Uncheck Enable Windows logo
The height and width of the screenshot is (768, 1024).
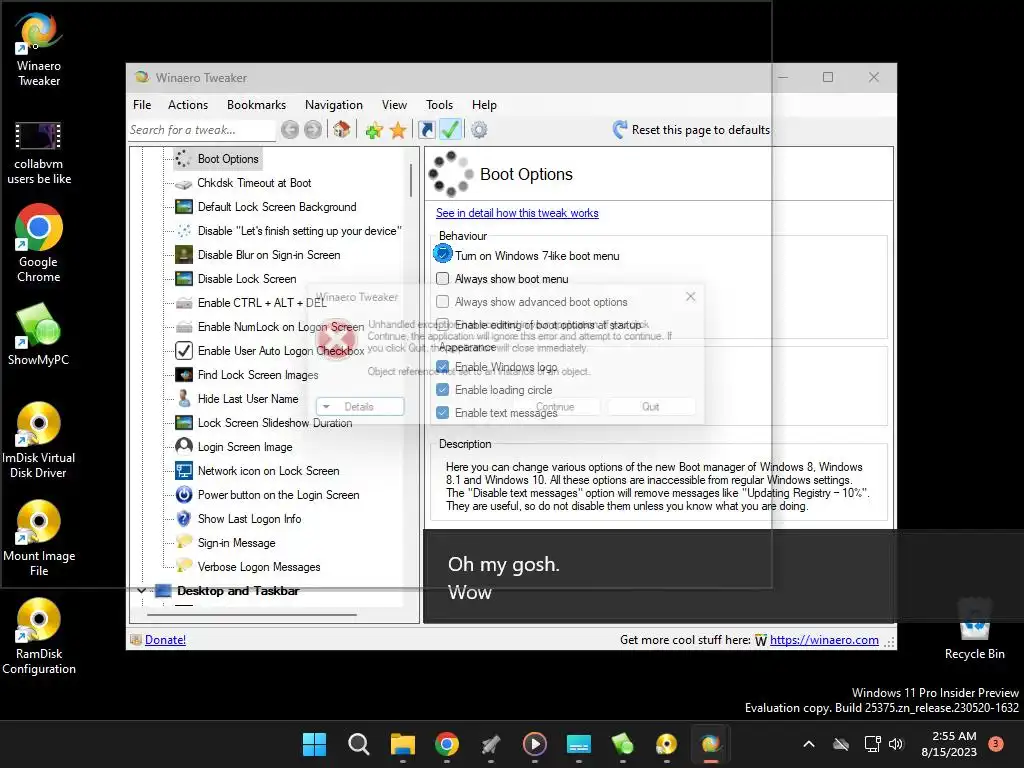pos(443,366)
